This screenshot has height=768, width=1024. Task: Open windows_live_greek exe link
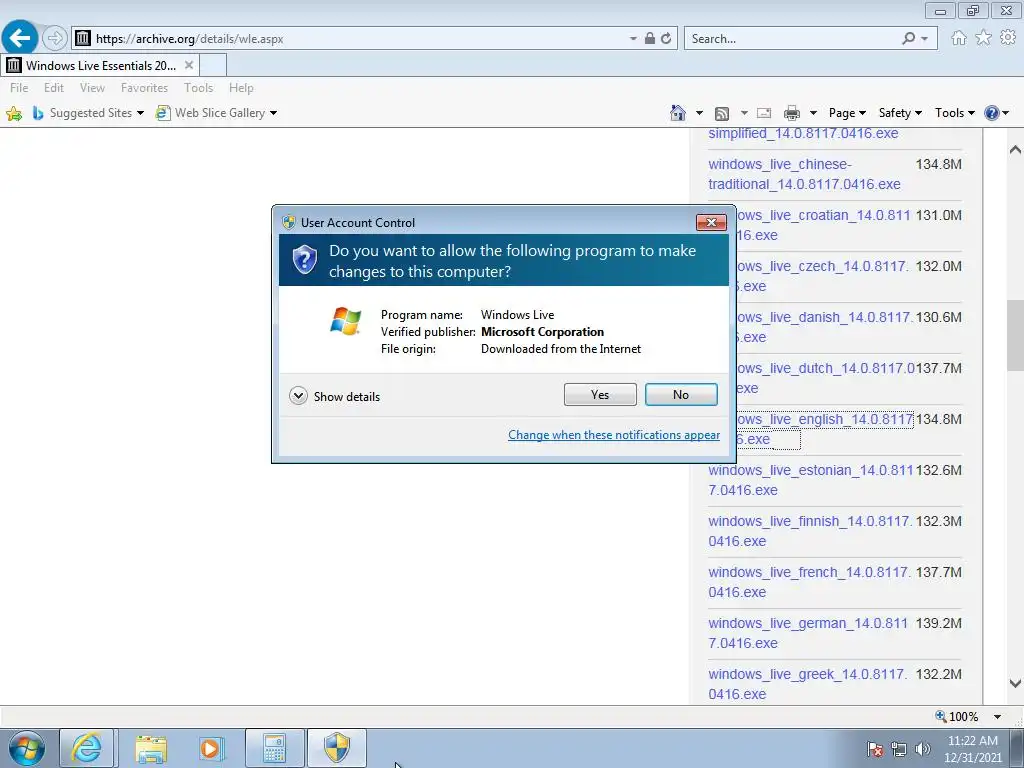click(x=808, y=684)
